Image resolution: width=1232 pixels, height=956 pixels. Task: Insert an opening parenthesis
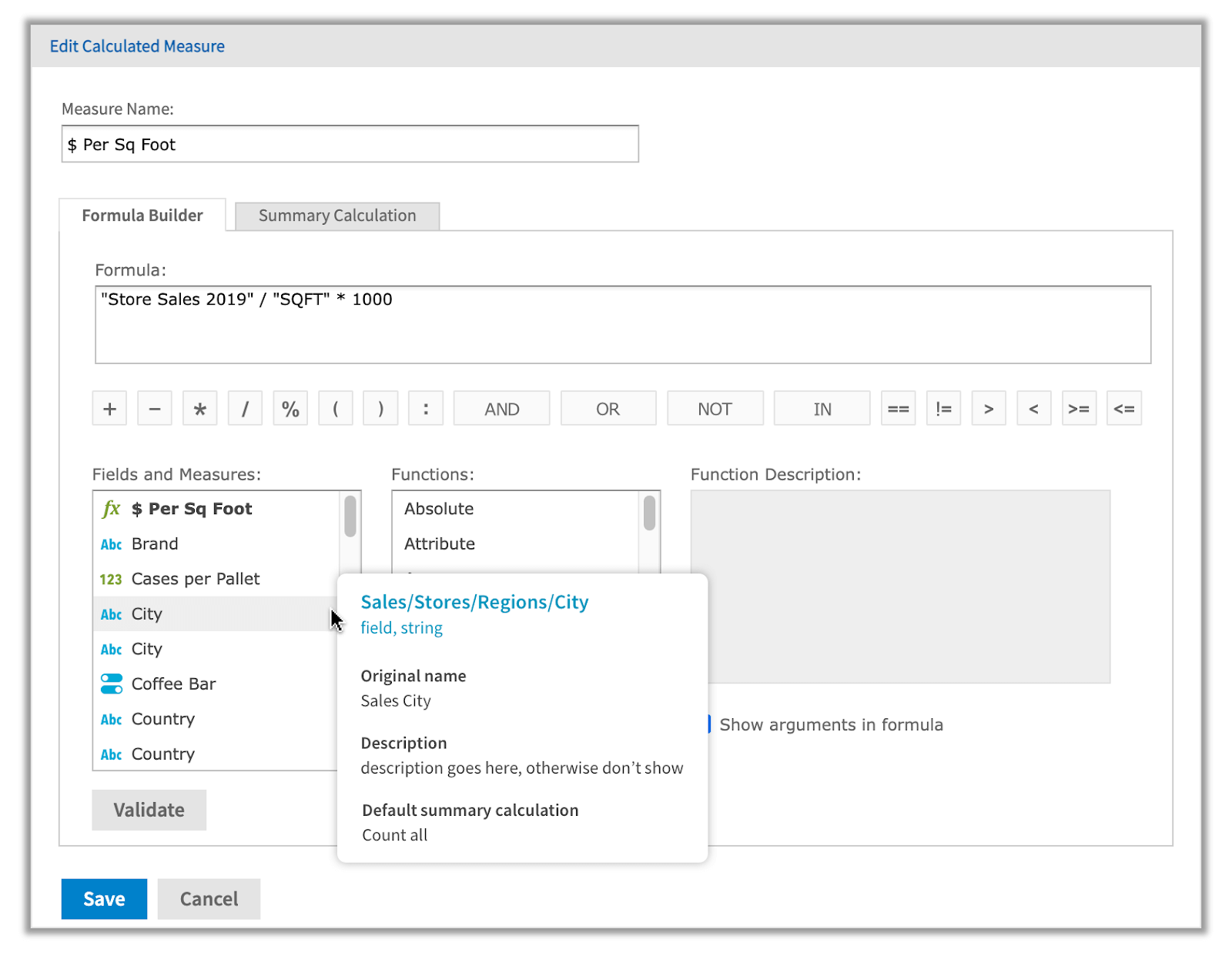tap(336, 409)
